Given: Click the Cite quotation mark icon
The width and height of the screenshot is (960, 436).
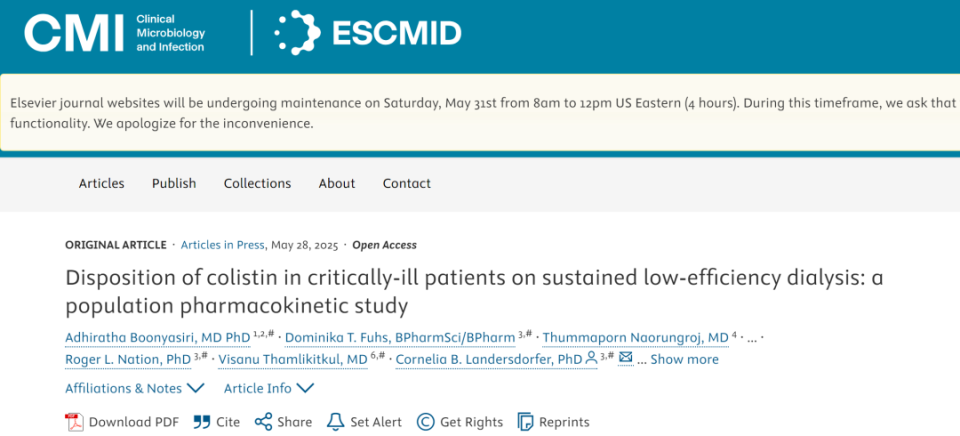Looking at the screenshot, I should (202, 422).
